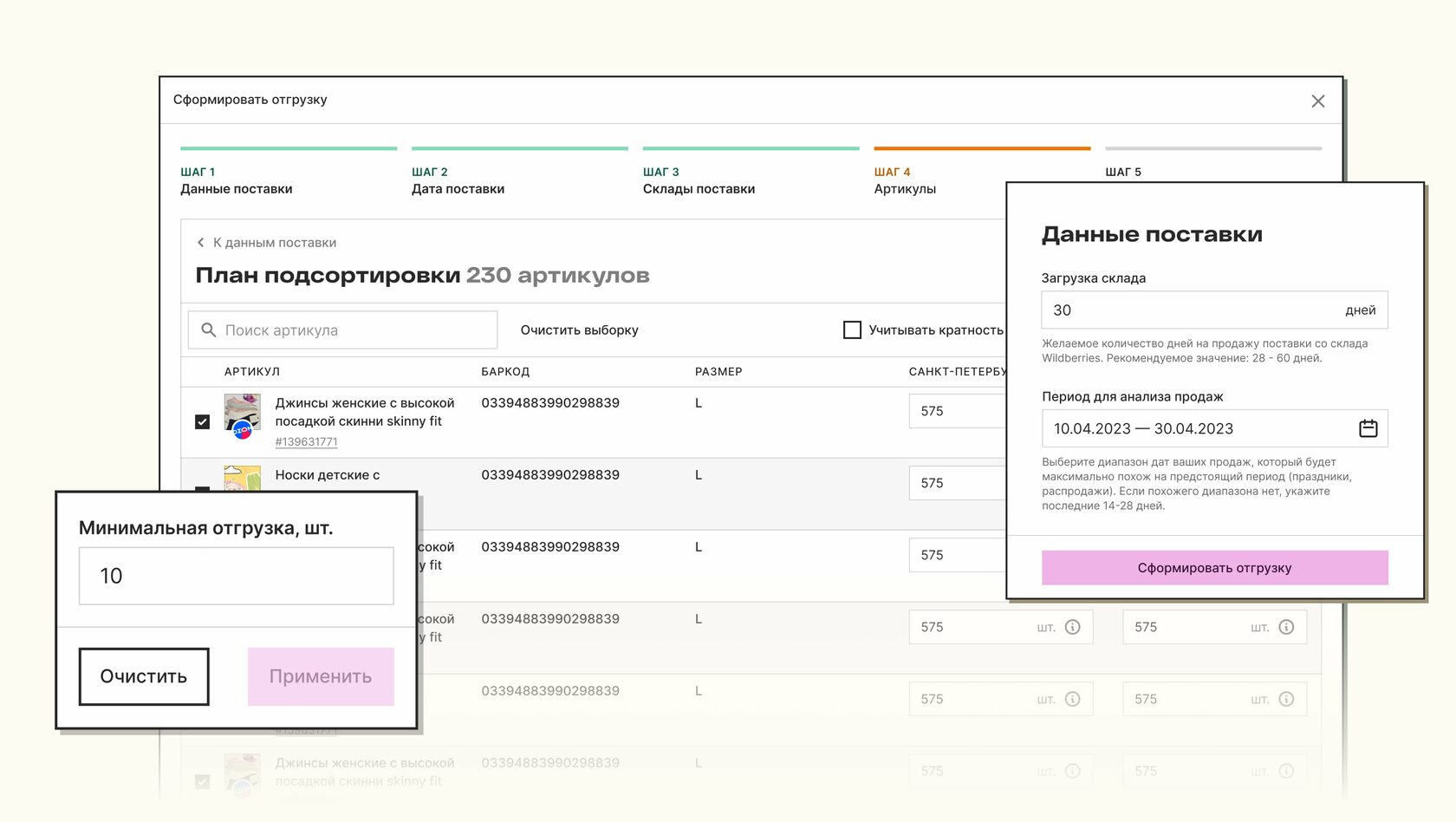Click the back chevron near К данным поставки
Image resolution: width=1456 pixels, height=822 pixels.
[x=200, y=243]
